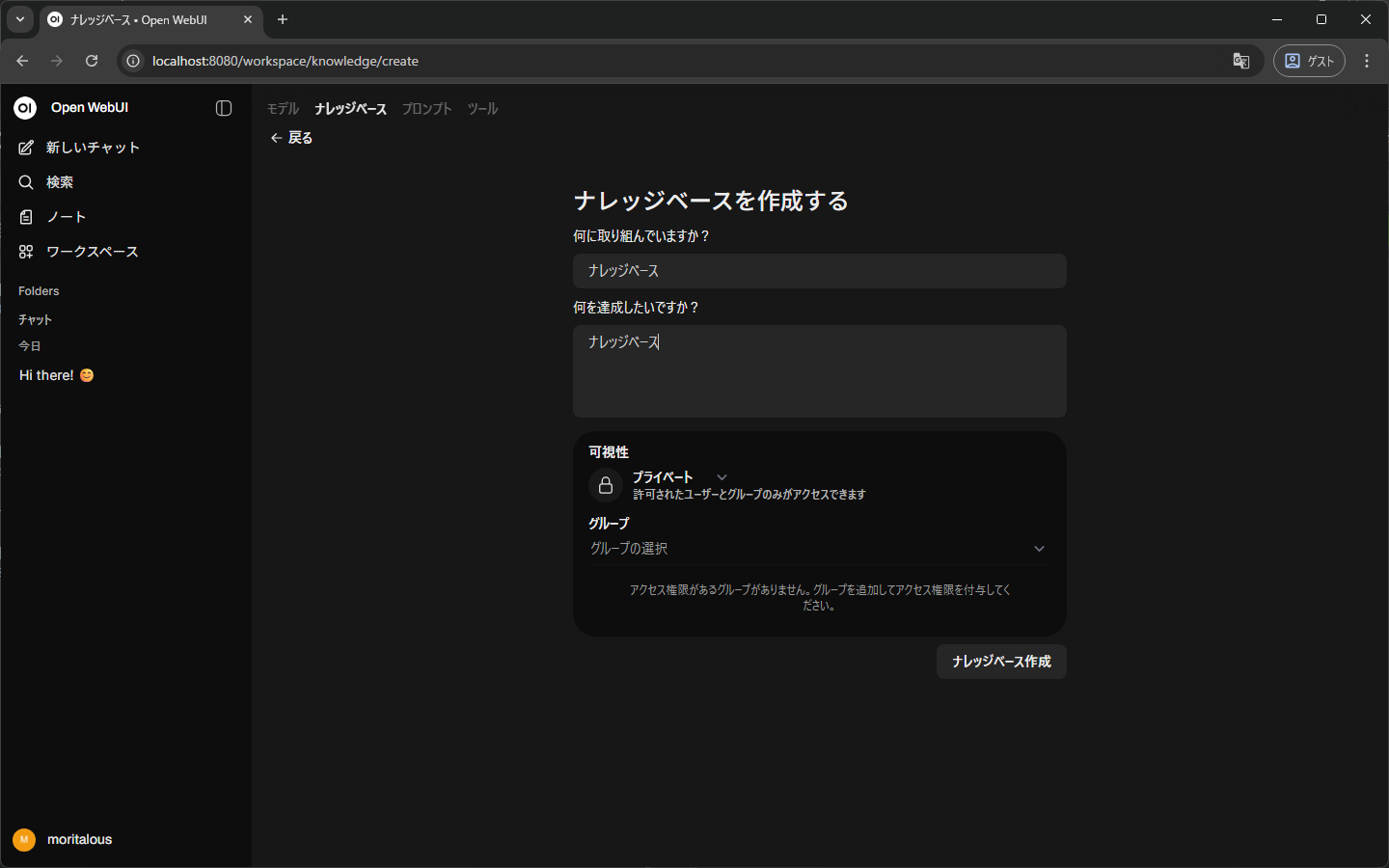The height and width of the screenshot is (868, 1389).
Task: Switch to the ナレッジベース tab
Action: pos(350,109)
